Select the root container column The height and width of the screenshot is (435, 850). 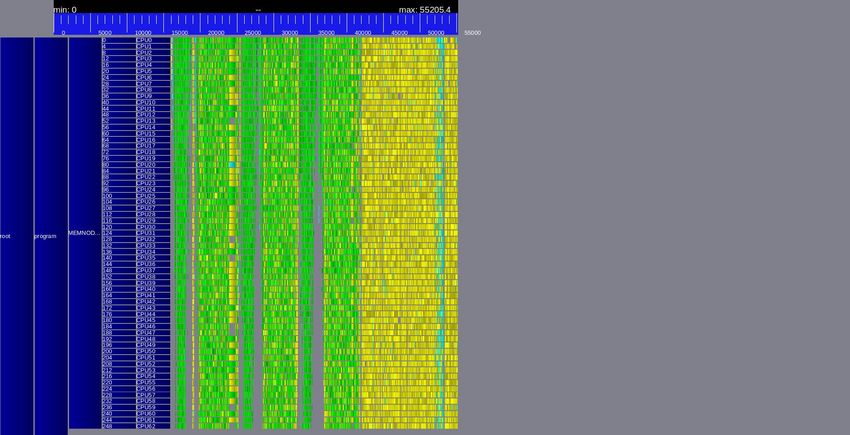coord(17,236)
